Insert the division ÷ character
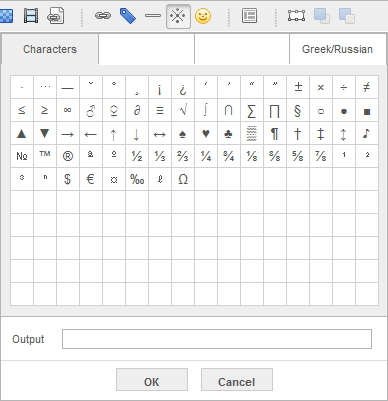Screen dimensions: 388x401 pyautogui.click(x=344, y=87)
